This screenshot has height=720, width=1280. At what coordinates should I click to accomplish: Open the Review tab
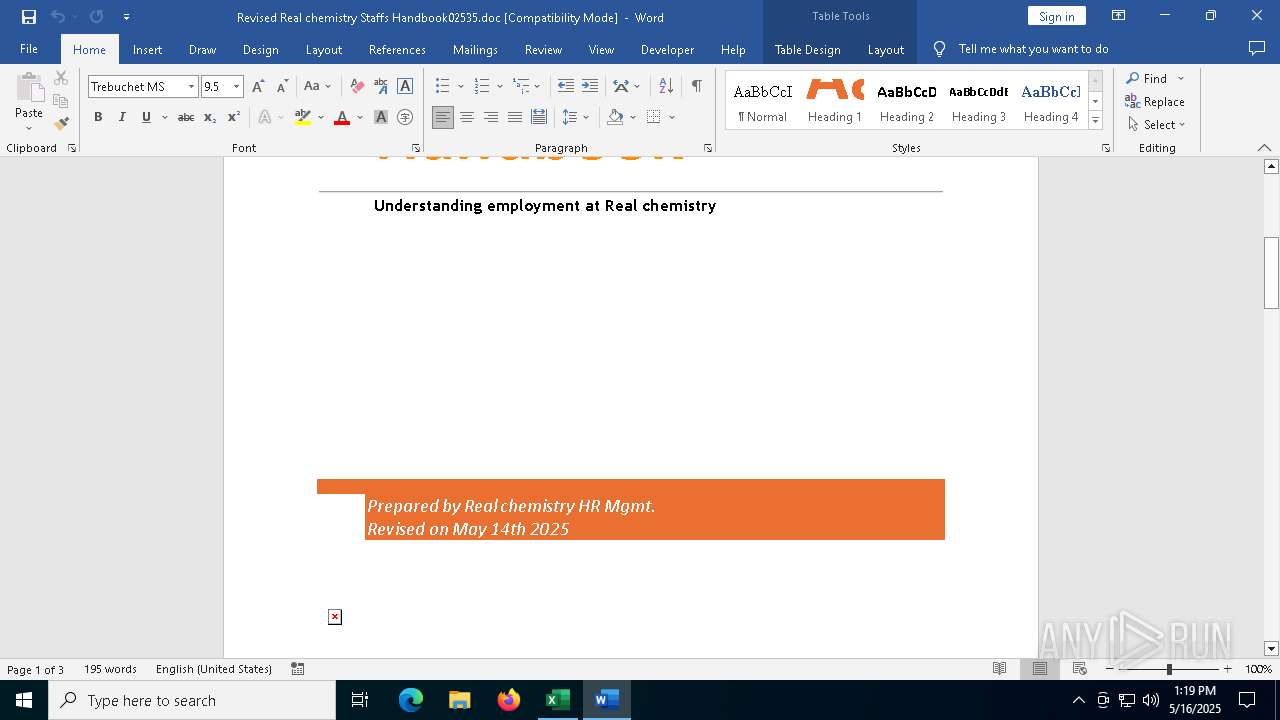pyautogui.click(x=543, y=49)
